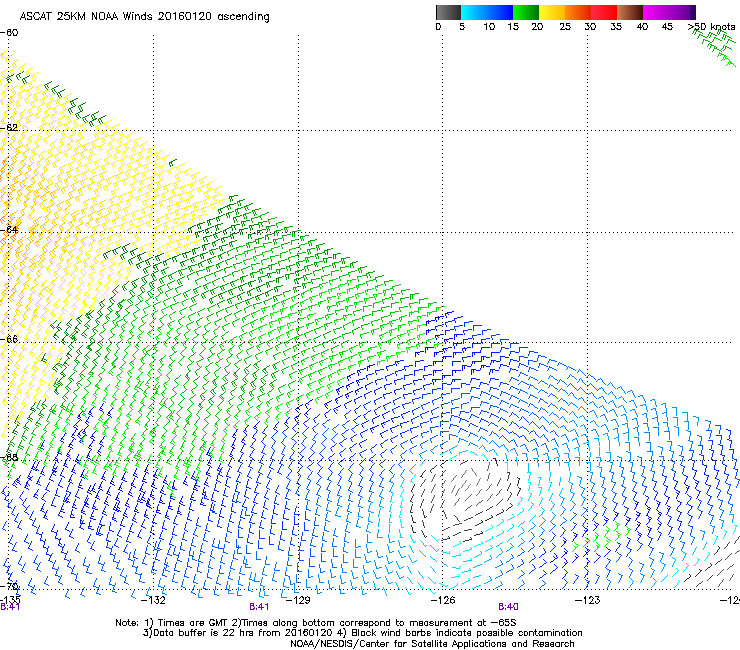Click the legend label 15
Screen dimensions: 740x650
pos(513,27)
